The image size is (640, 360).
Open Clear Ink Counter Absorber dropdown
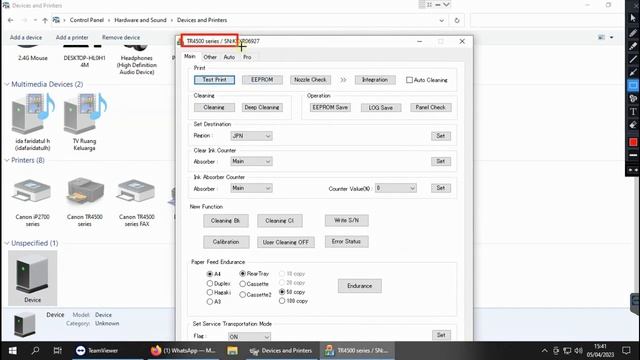pos(251,162)
